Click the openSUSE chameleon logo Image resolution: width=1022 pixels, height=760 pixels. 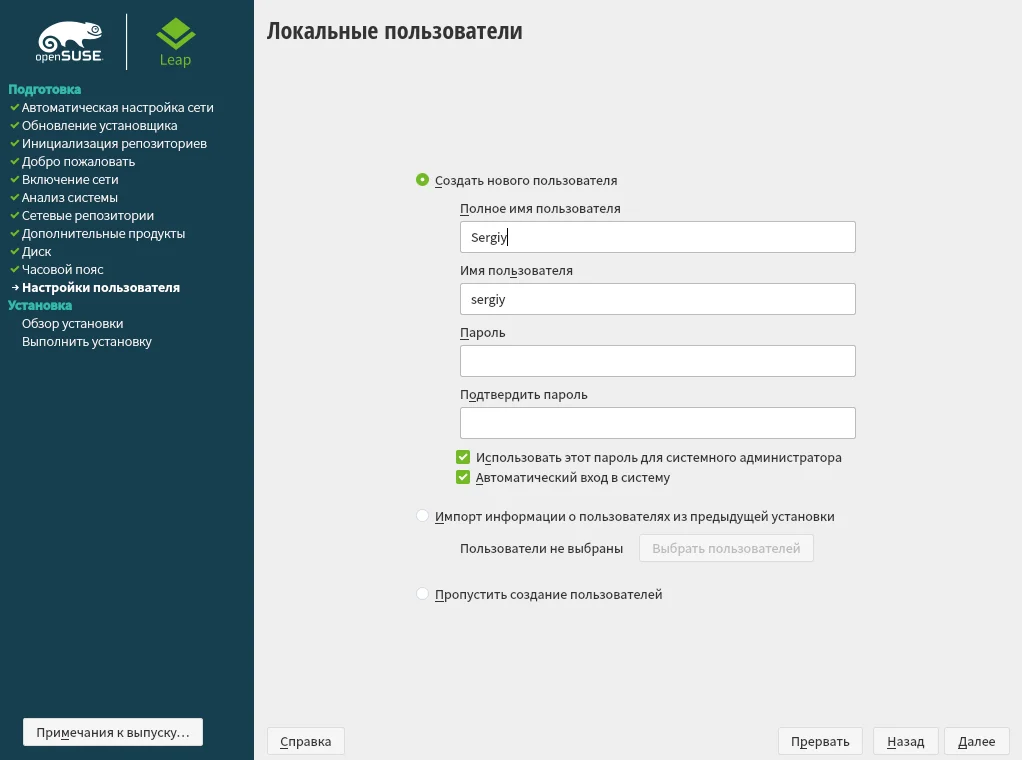tap(70, 42)
